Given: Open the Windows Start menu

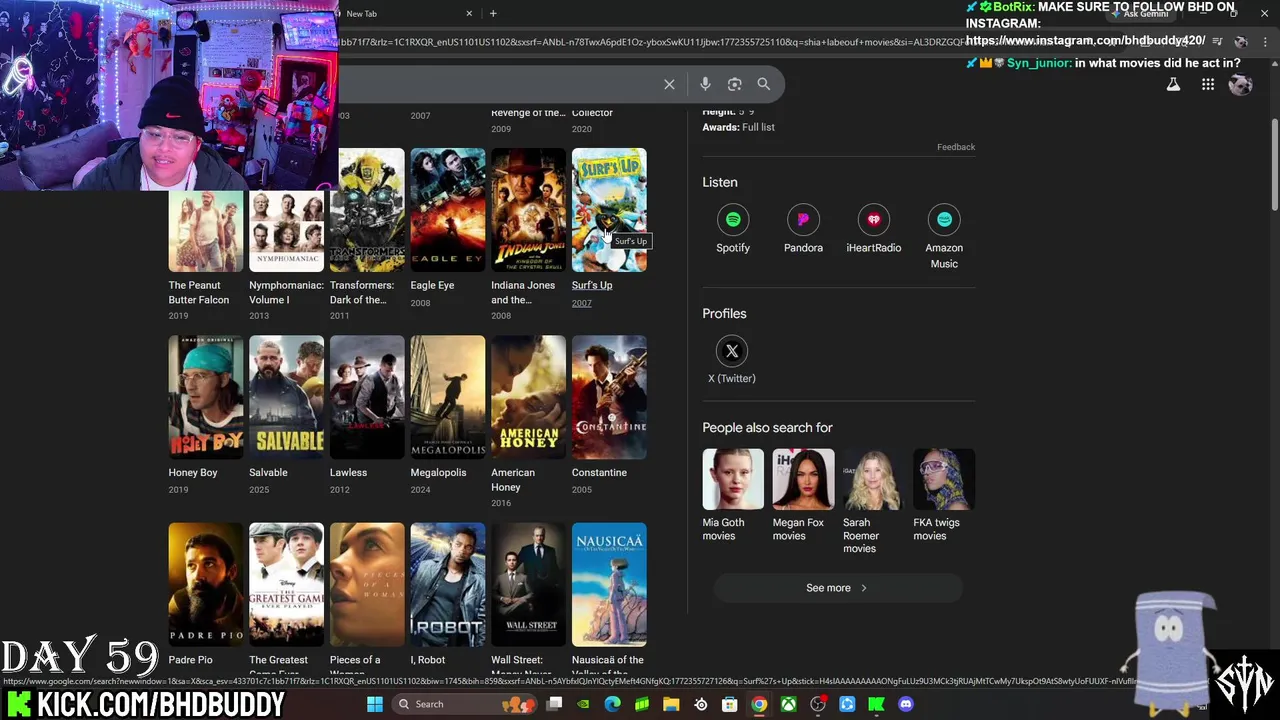Looking at the screenshot, I should pyautogui.click(x=375, y=704).
